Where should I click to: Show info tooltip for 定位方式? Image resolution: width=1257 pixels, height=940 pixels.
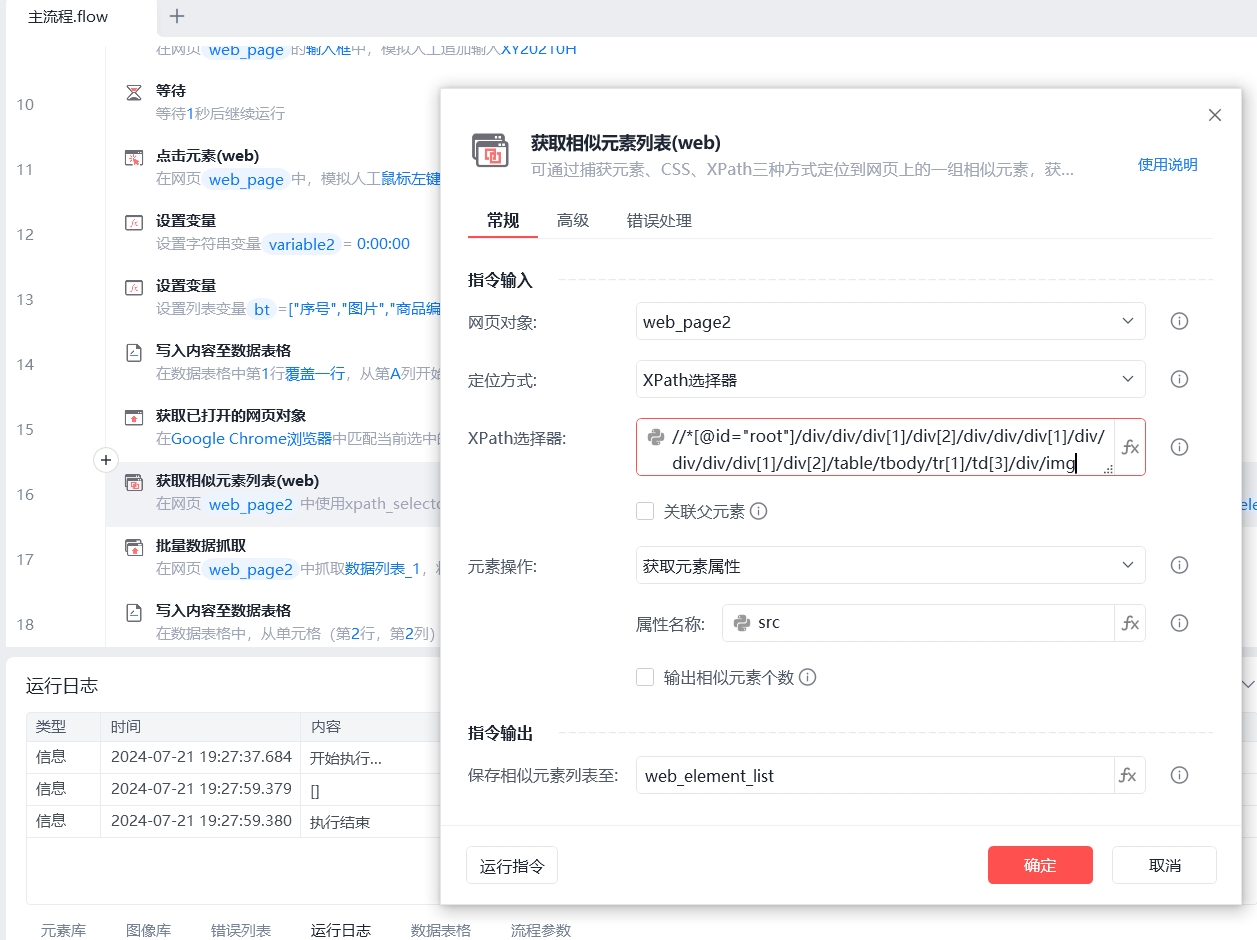(x=1179, y=379)
